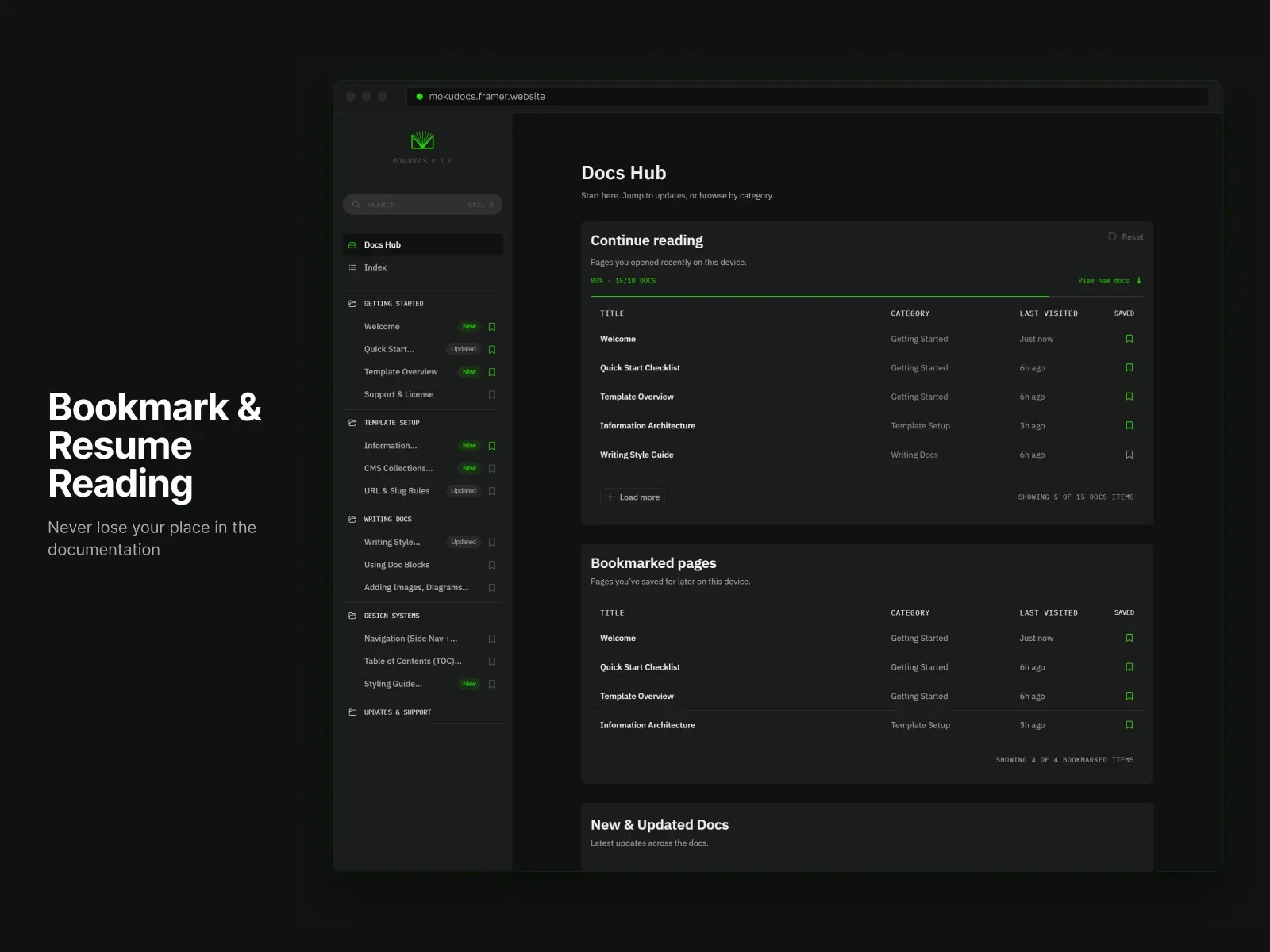Bookmark URL & Slug Rules in sidebar
Viewport: 1270px width, 952px height.
pos(492,491)
